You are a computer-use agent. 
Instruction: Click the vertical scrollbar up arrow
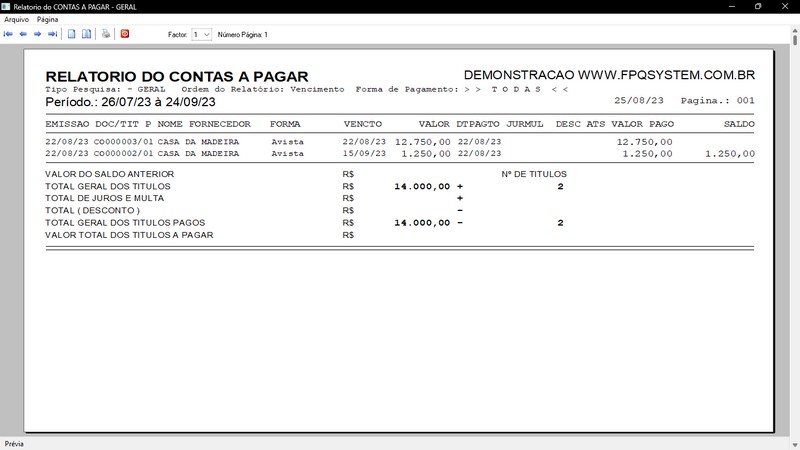tap(795, 30)
